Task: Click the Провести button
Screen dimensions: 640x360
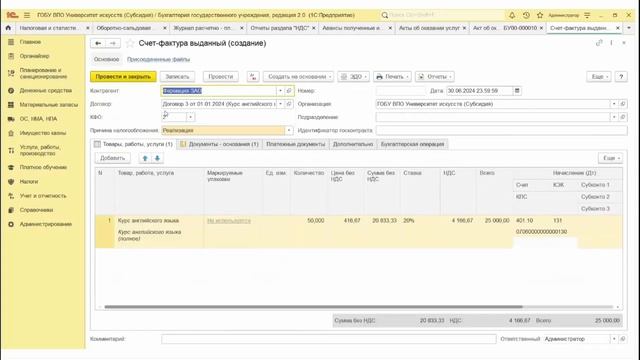Action: point(221,77)
